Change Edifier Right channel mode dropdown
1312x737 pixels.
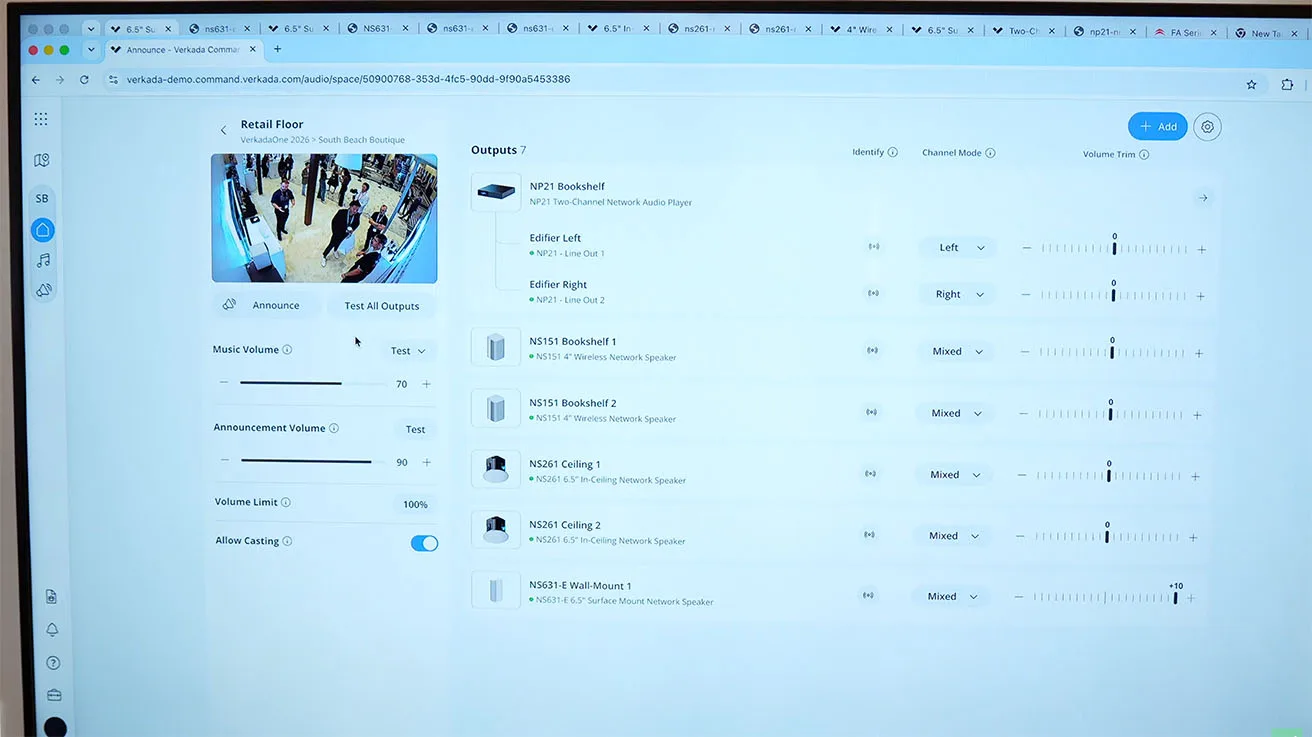click(x=957, y=294)
